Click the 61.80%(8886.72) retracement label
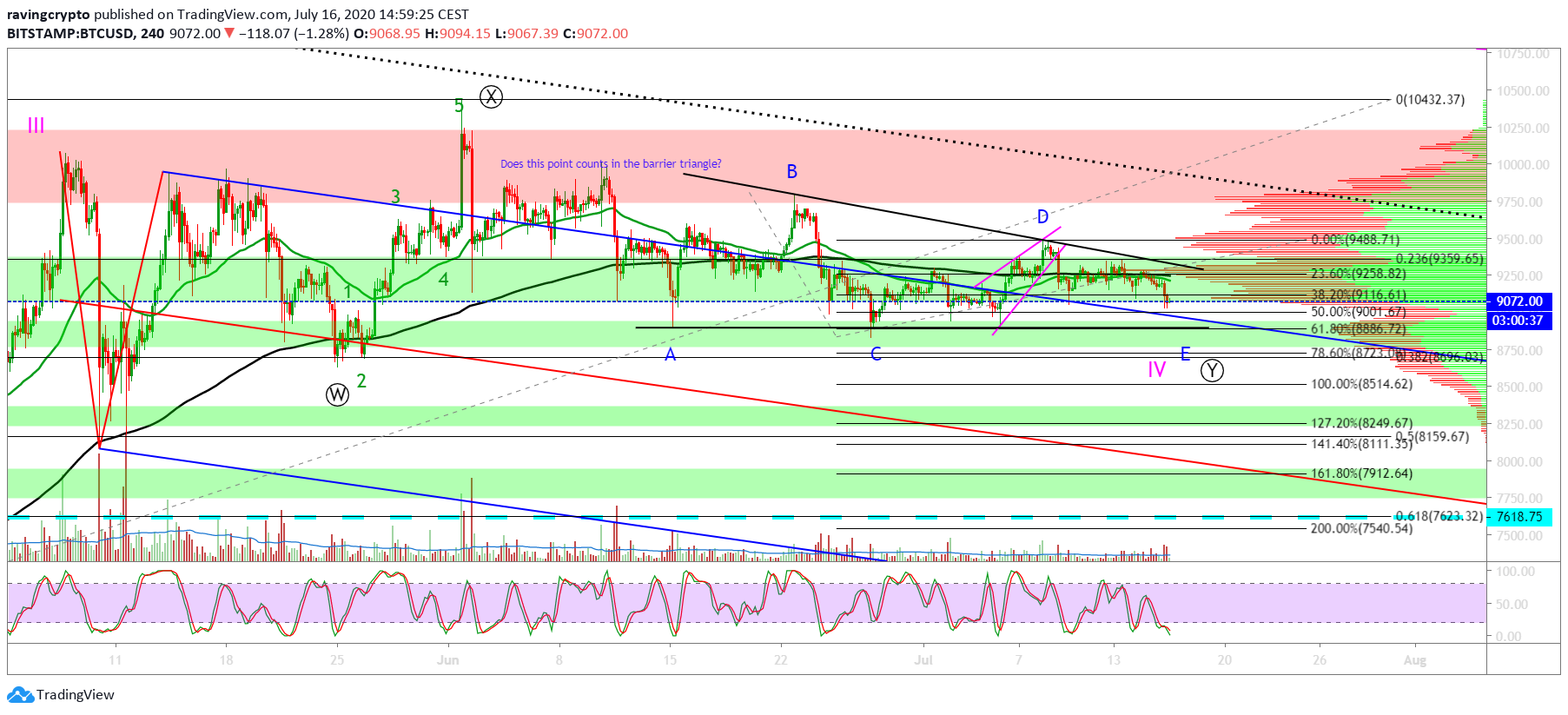 (x=1359, y=329)
